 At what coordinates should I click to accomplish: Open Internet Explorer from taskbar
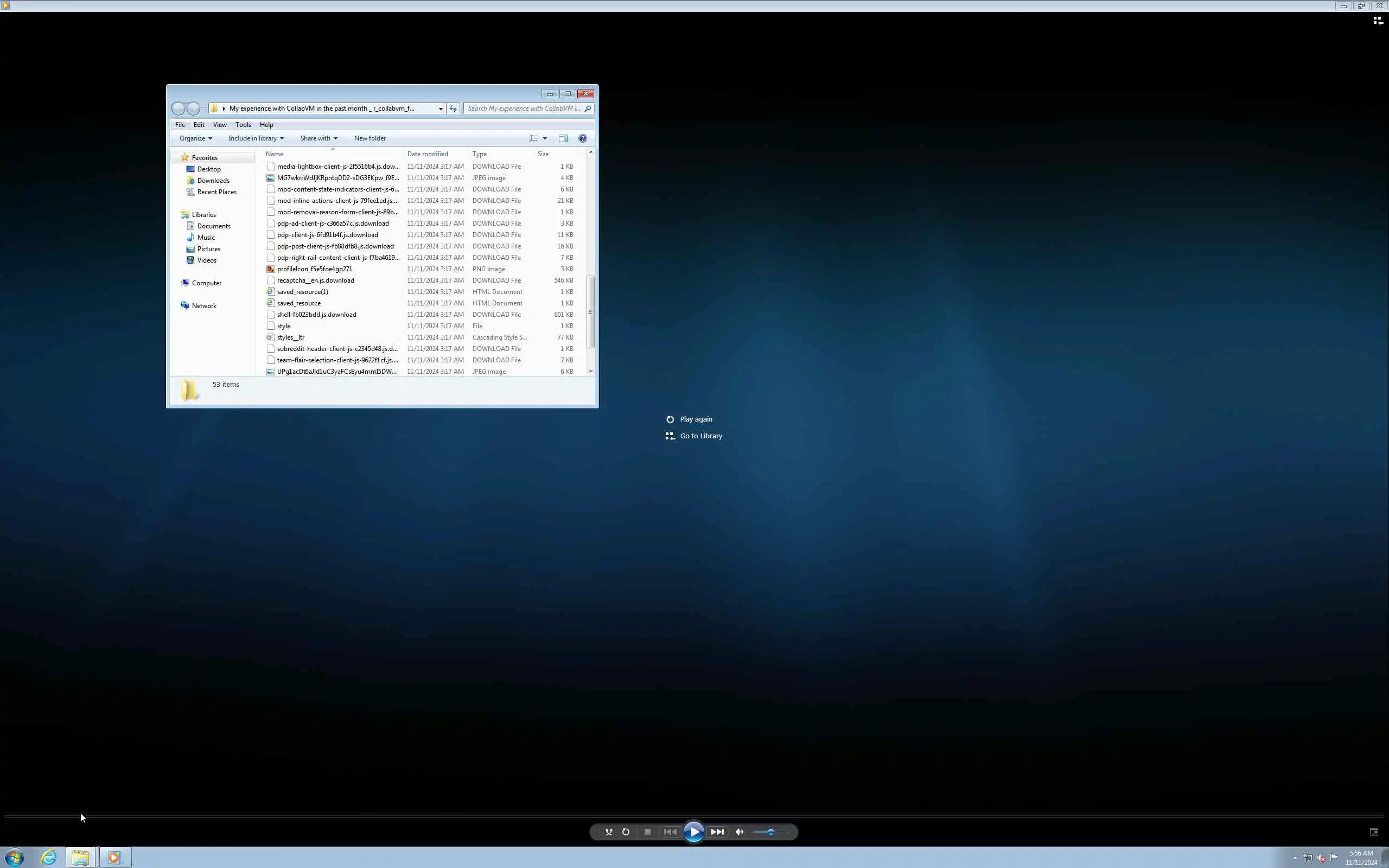tap(49, 857)
